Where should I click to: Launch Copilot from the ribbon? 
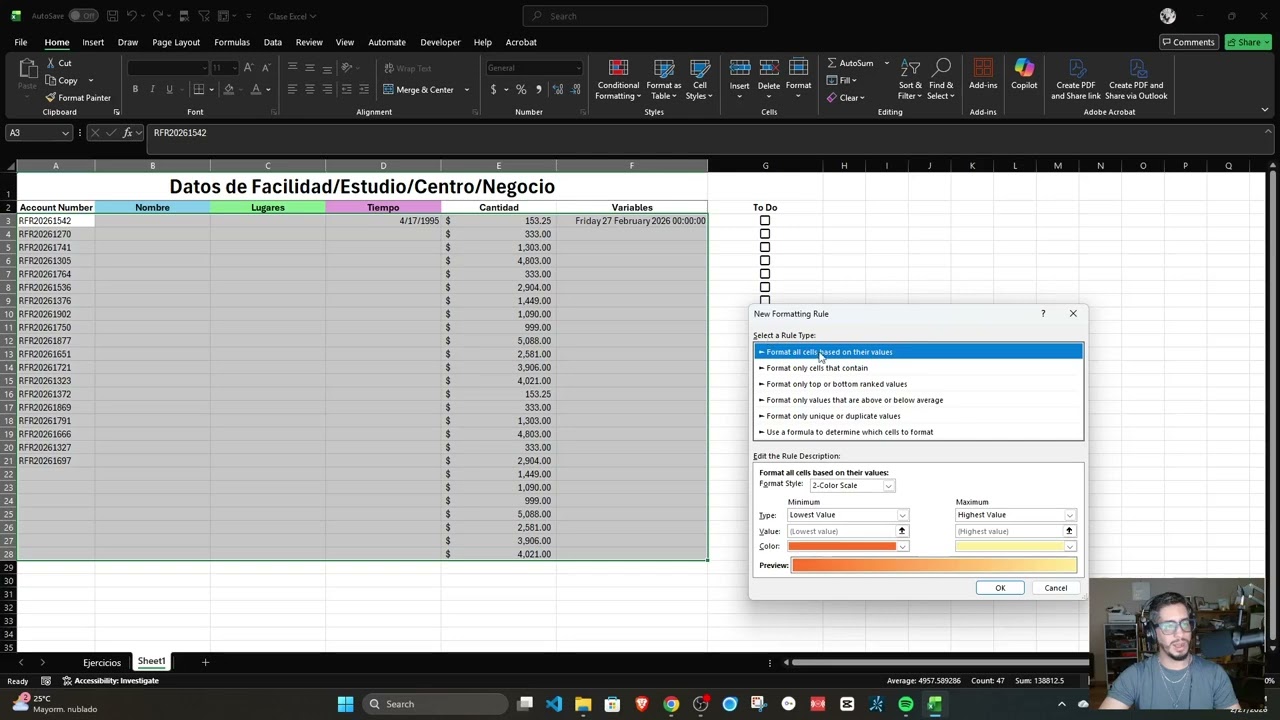click(x=1024, y=75)
